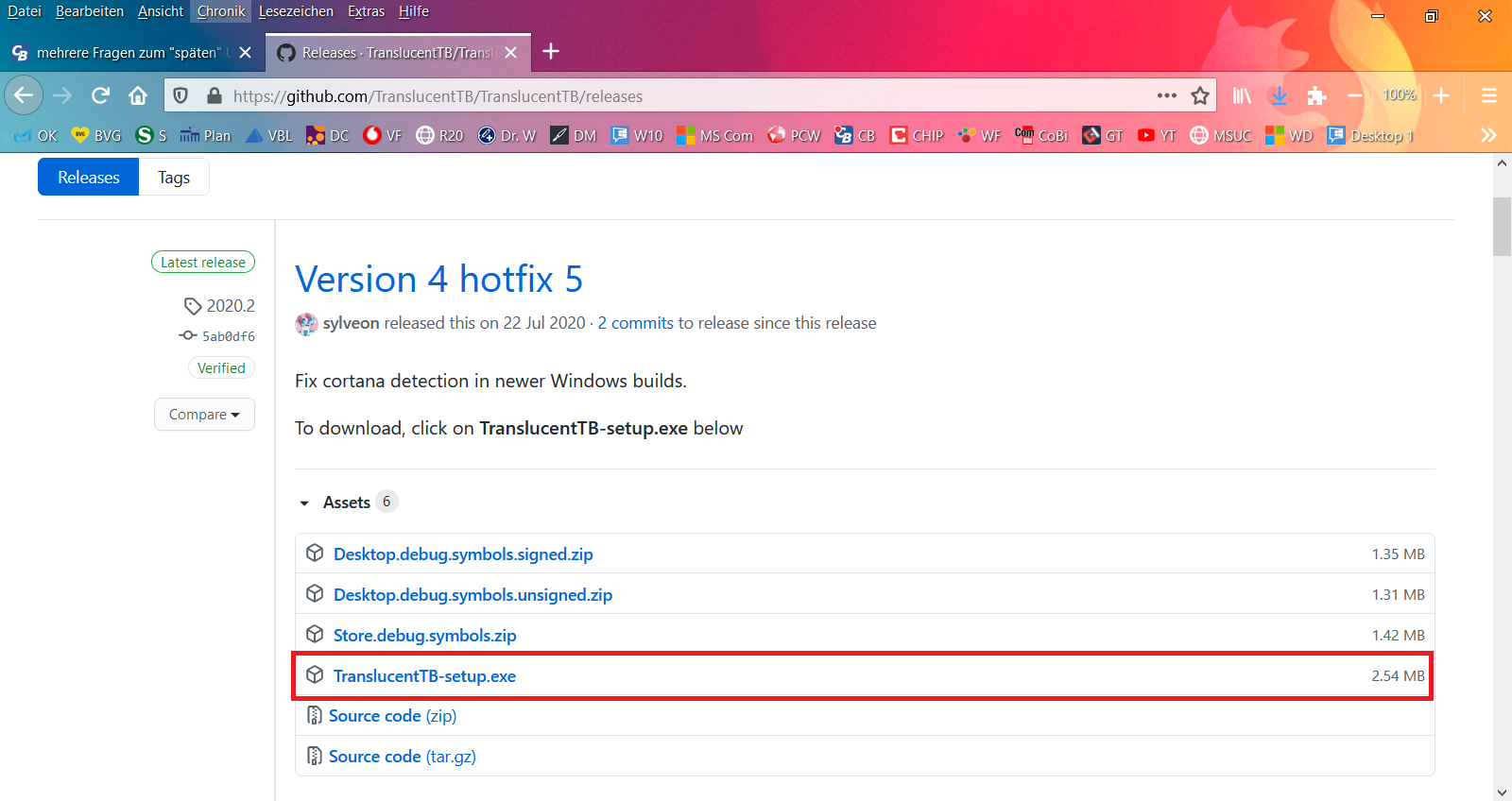The width and height of the screenshot is (1512, 801).
Task: Open the page actions three-dot menu
Action: click(x=1167, y=95)
